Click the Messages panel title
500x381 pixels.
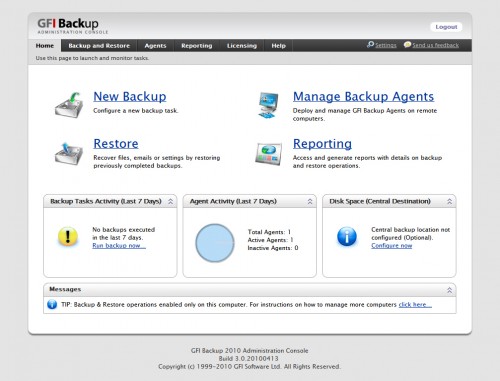[65, 289]
